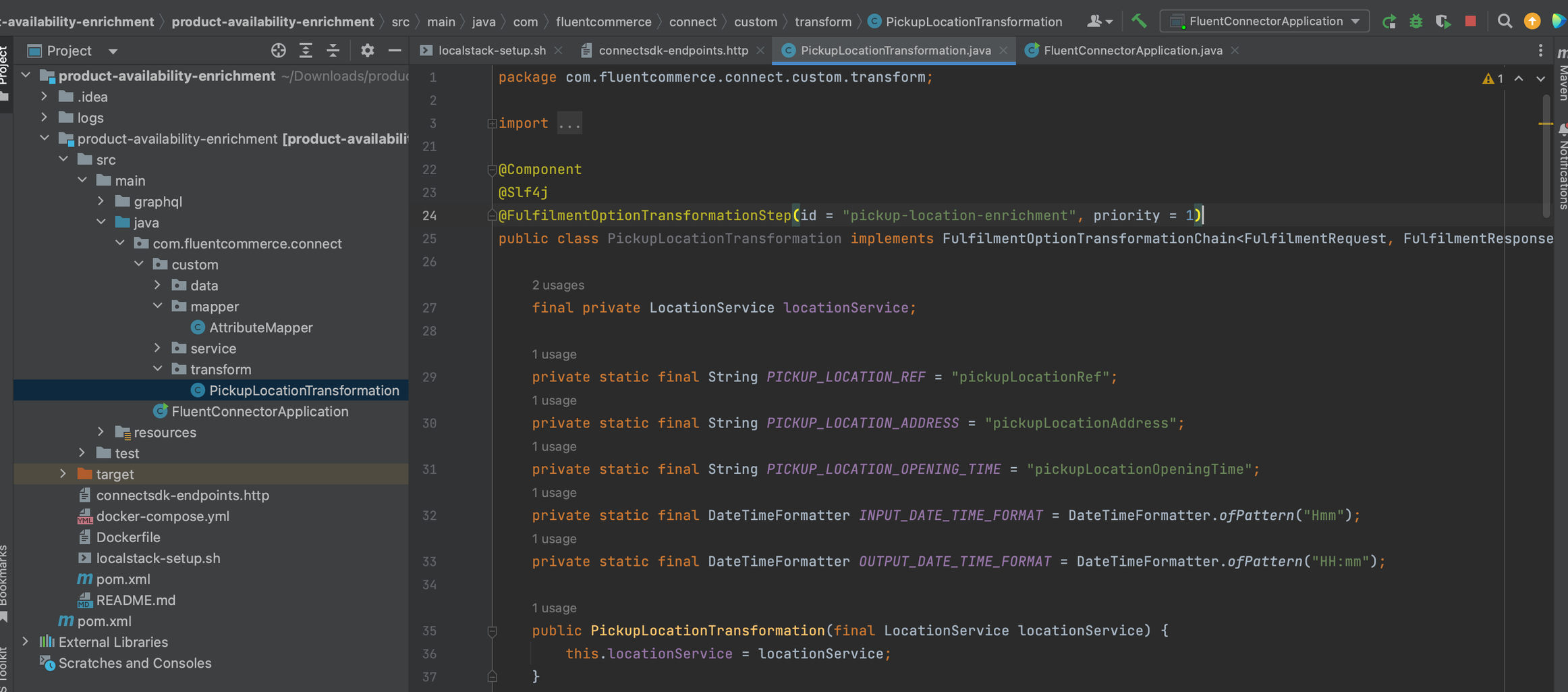1568x692 pixels.
Task: Switch to the connectsdk-endpoints.http tab
Action: pyautogui.click(x=673, y=51)
